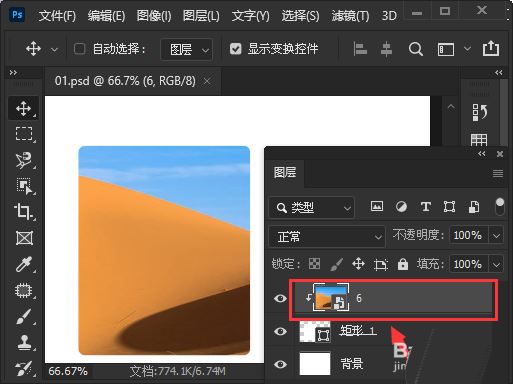
Task: Hide the 背景 layer eye icon
Action: click(x=280, y=364)
